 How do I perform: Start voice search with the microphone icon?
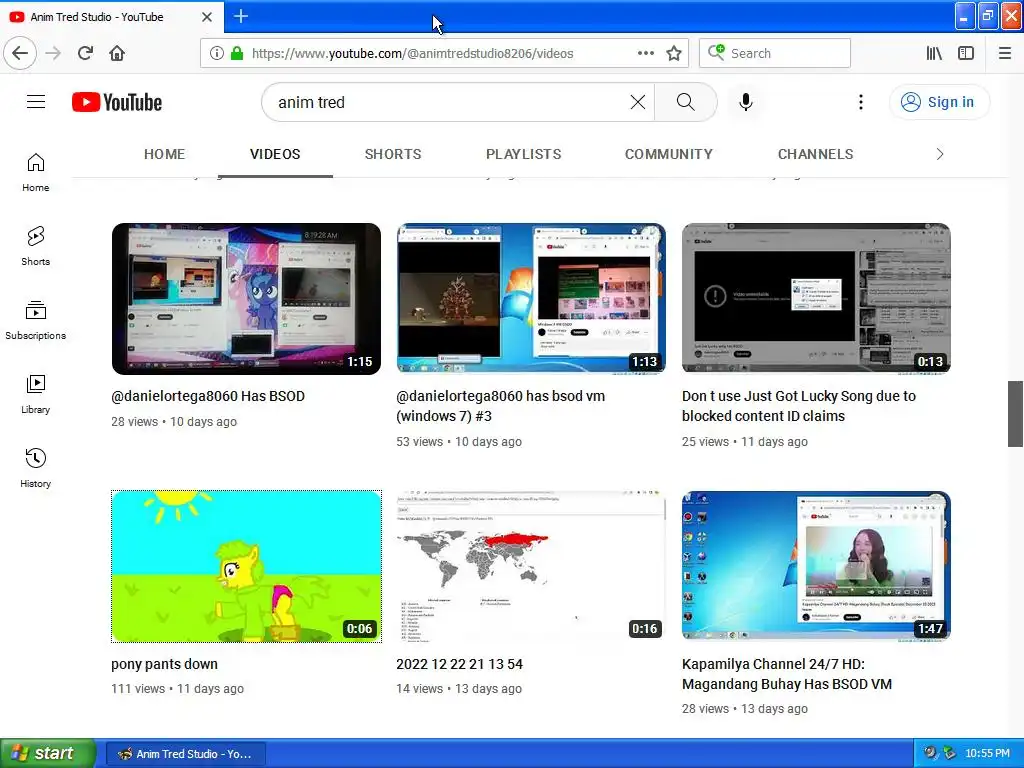[x=746, y=102]
